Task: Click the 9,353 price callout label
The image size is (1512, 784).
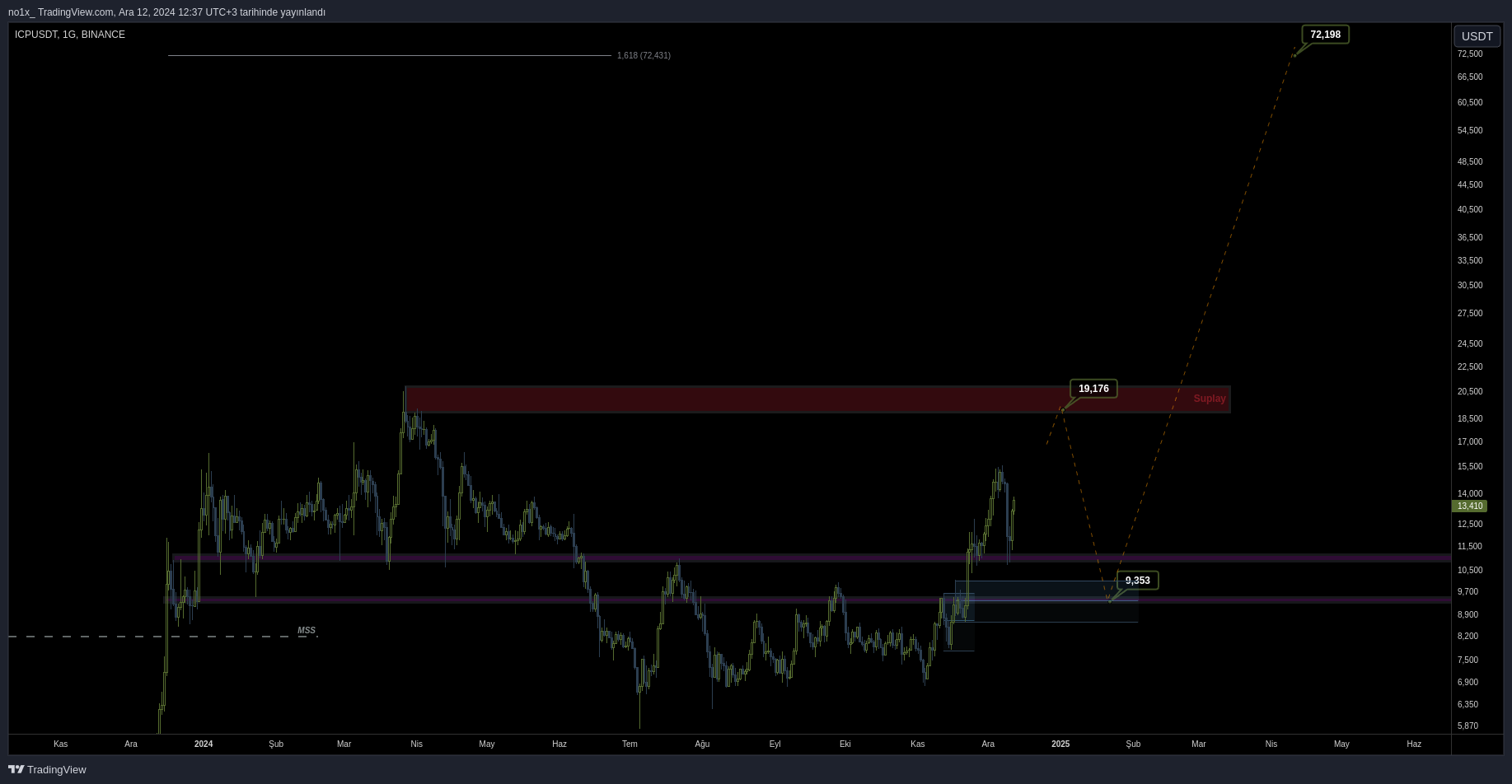Action: pyautogui.click(x=1137, y=581)
